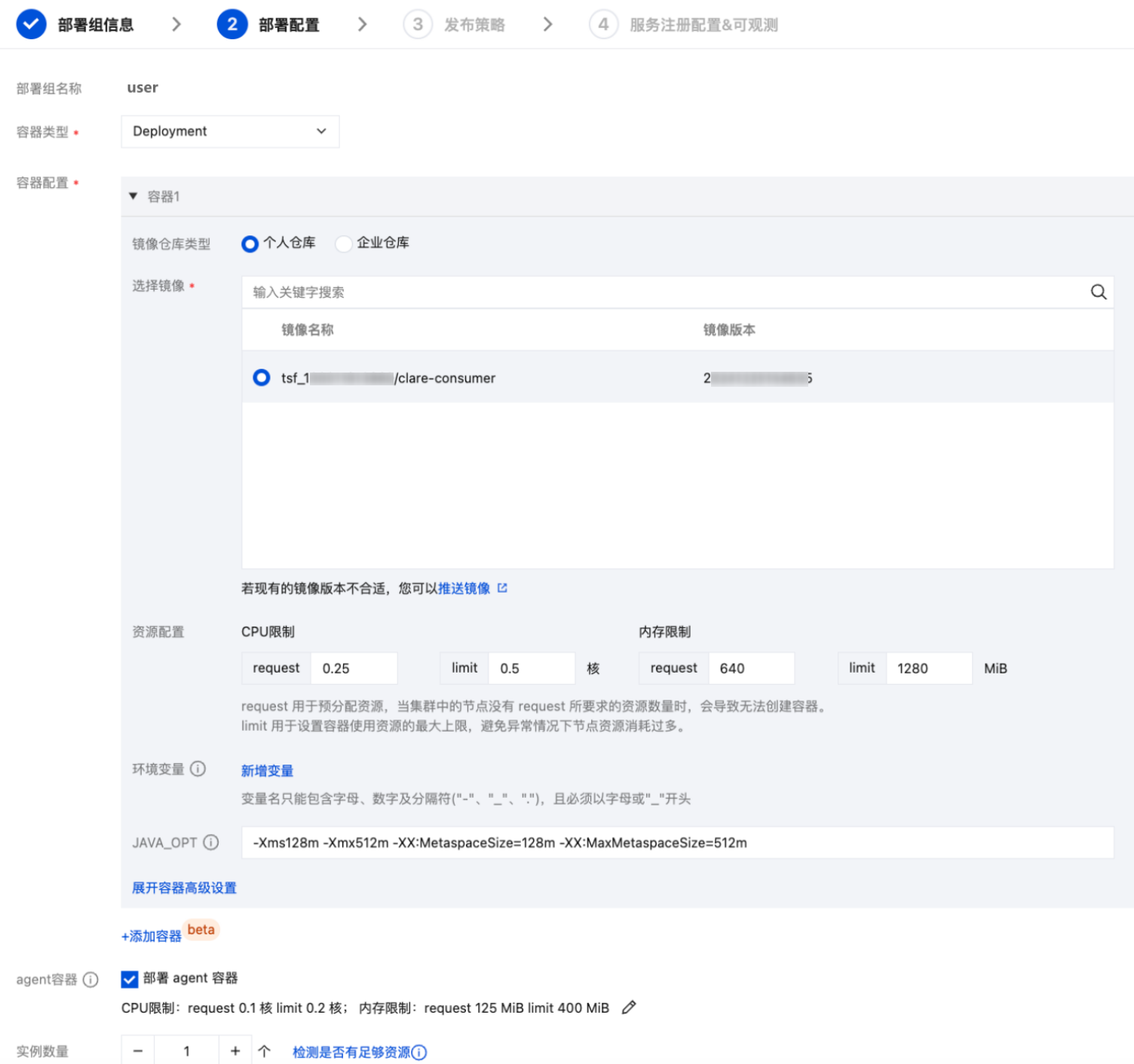
Task: Select the 企业仓库 radio button
Action: [x=344, y=244]
